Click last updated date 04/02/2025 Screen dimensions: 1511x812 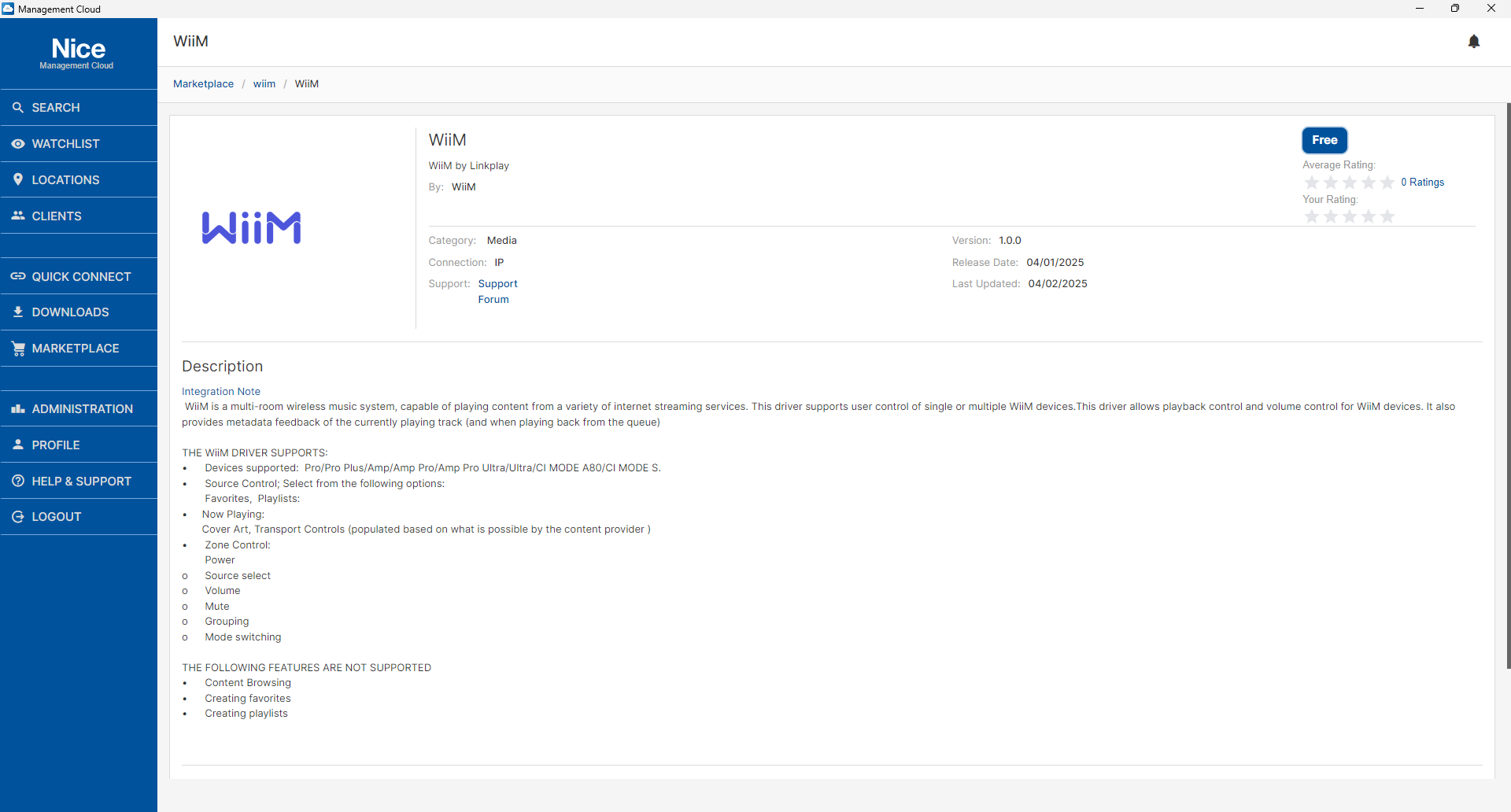1058,283
